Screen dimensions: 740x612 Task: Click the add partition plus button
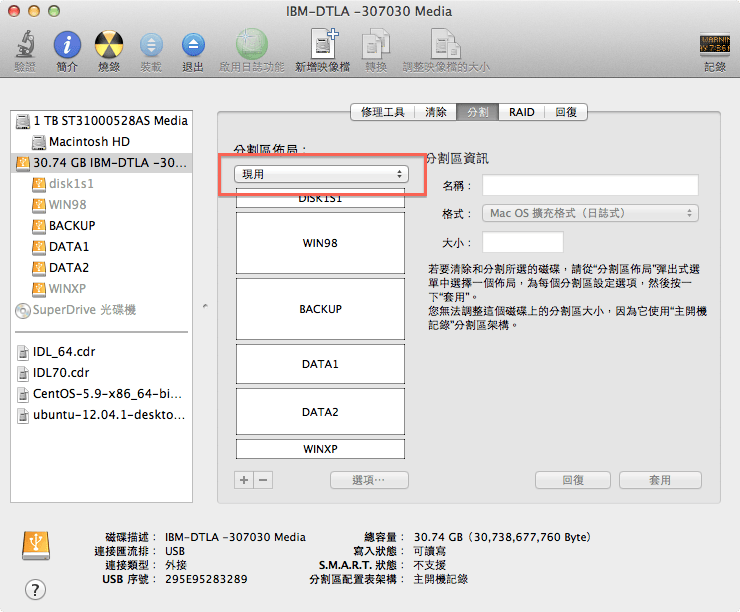pos(244,480)
